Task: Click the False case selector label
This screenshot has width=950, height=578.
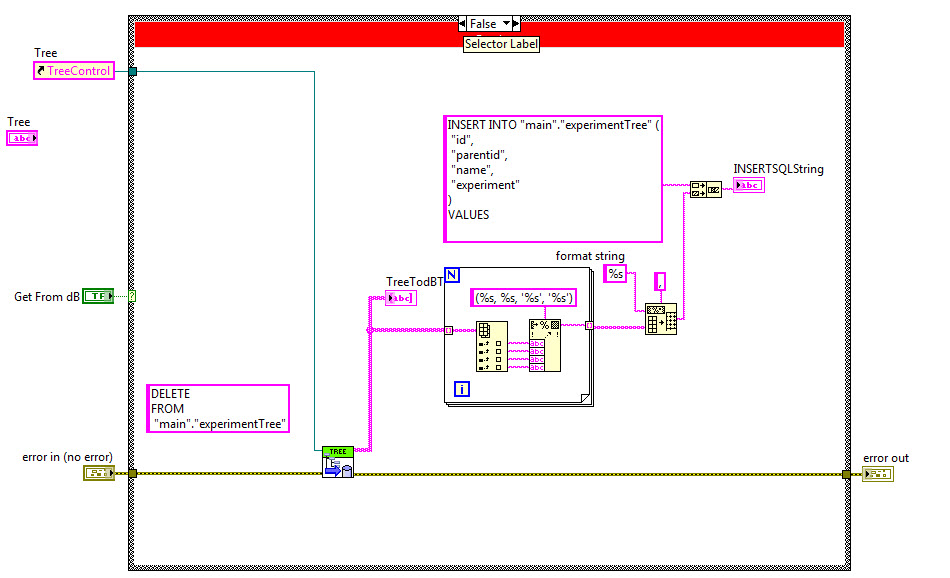Action: pos(483,24)
